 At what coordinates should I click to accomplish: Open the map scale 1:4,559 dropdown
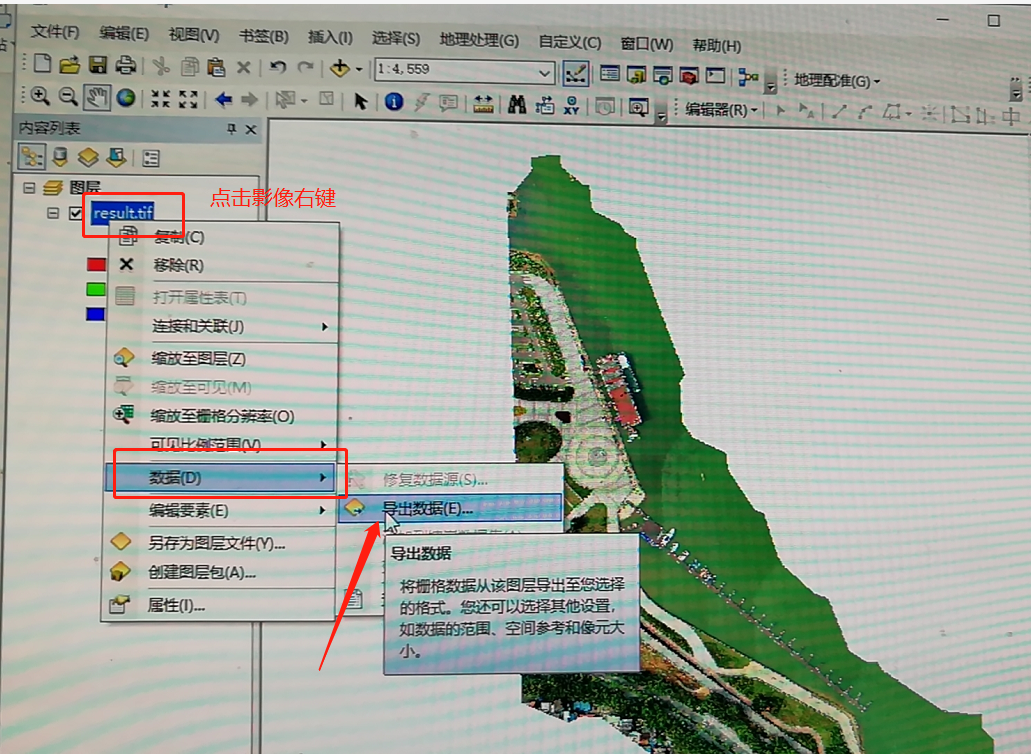tap(544, 72)
